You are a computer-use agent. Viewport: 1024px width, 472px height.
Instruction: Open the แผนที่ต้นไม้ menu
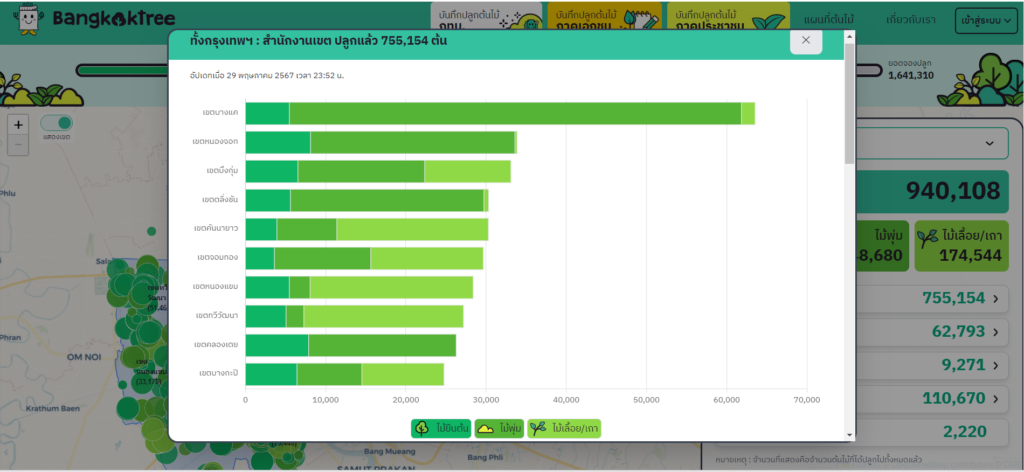point(829,20)
